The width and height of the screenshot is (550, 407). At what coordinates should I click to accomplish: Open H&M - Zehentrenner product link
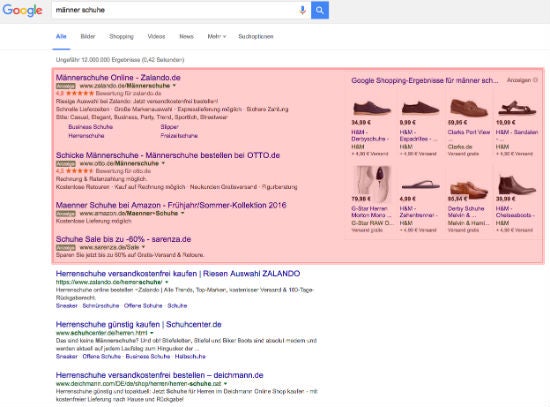coord(418,212)
